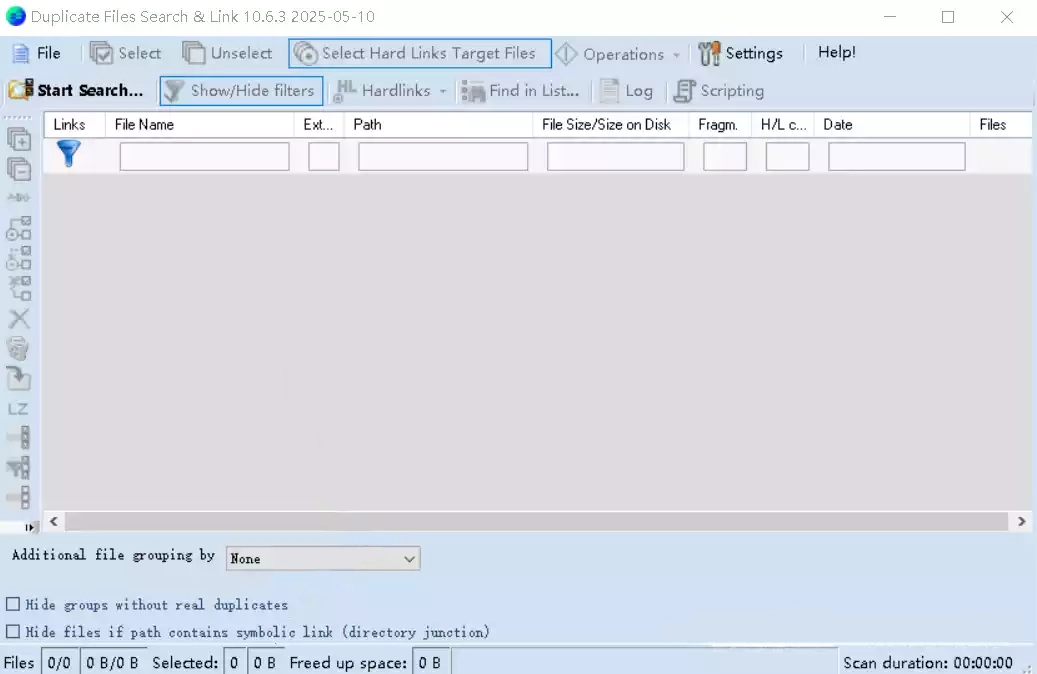Click the LZ compression sidebar icon
The width and height of the screenshot is (1037, 674).
(19, 409)
